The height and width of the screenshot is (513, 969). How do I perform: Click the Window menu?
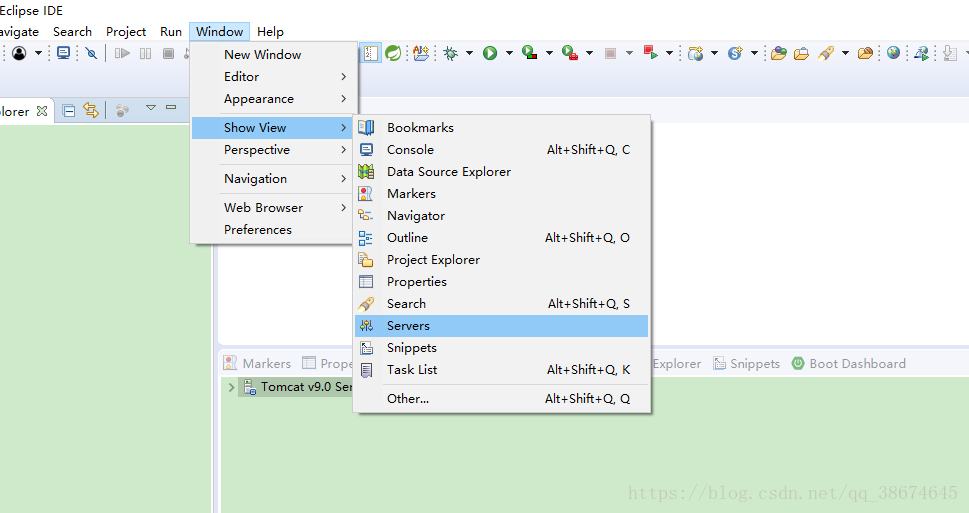[x=219, y=32]
